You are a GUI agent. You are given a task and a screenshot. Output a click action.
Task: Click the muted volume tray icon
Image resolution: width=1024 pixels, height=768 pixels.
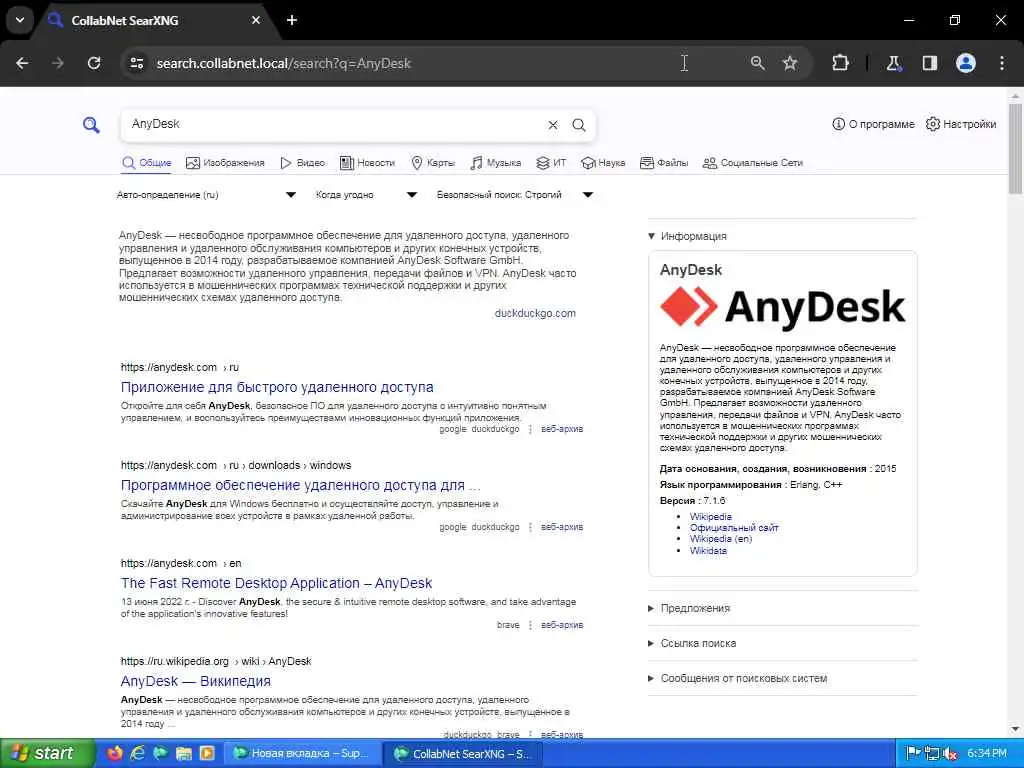pyautogui.click(x=951, y=754)
